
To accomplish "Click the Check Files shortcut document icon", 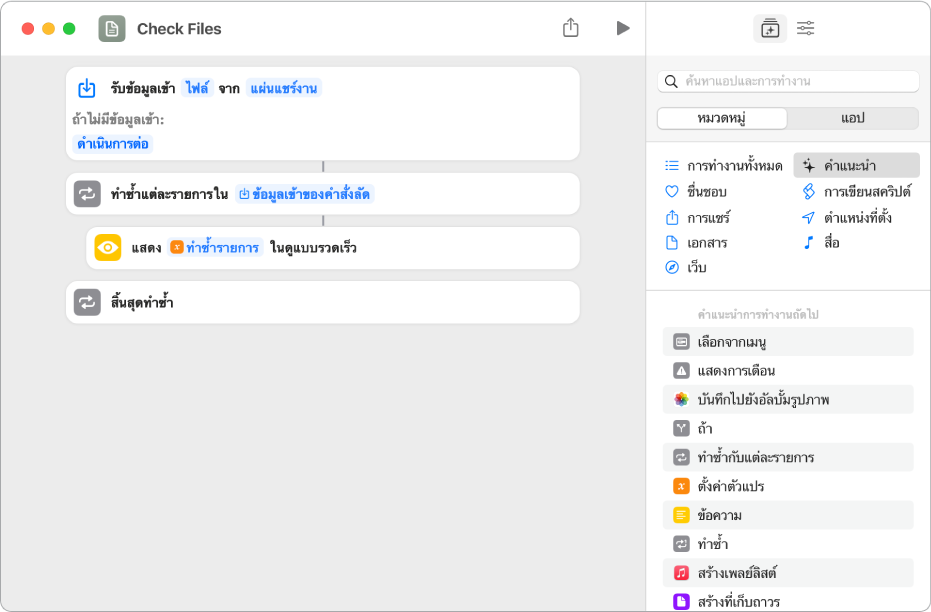I will [112, 29].
